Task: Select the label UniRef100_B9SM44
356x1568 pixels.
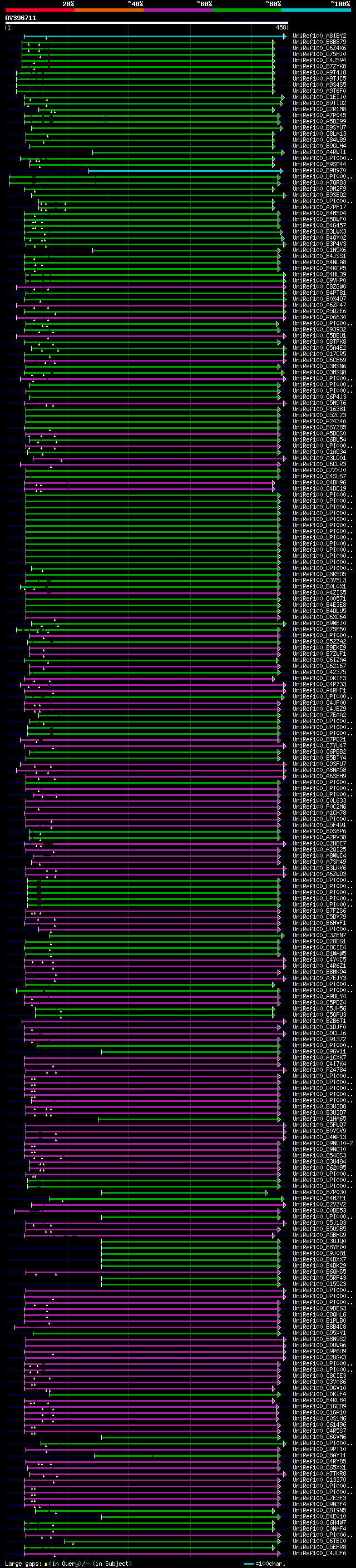Action: click(x=319, y=164)
